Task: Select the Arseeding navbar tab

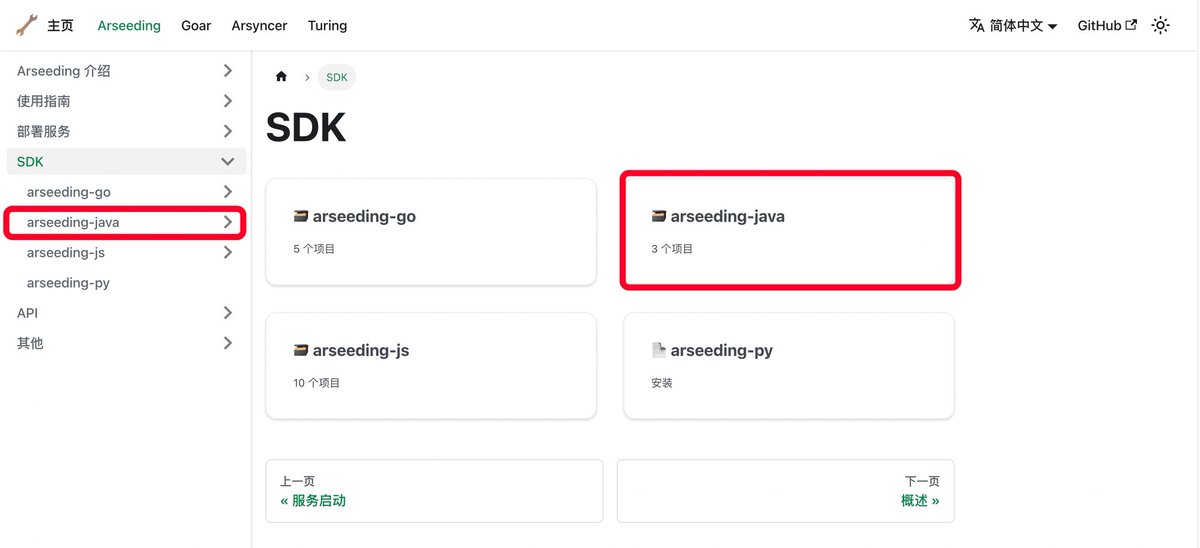Action: (x=129, y=26)
